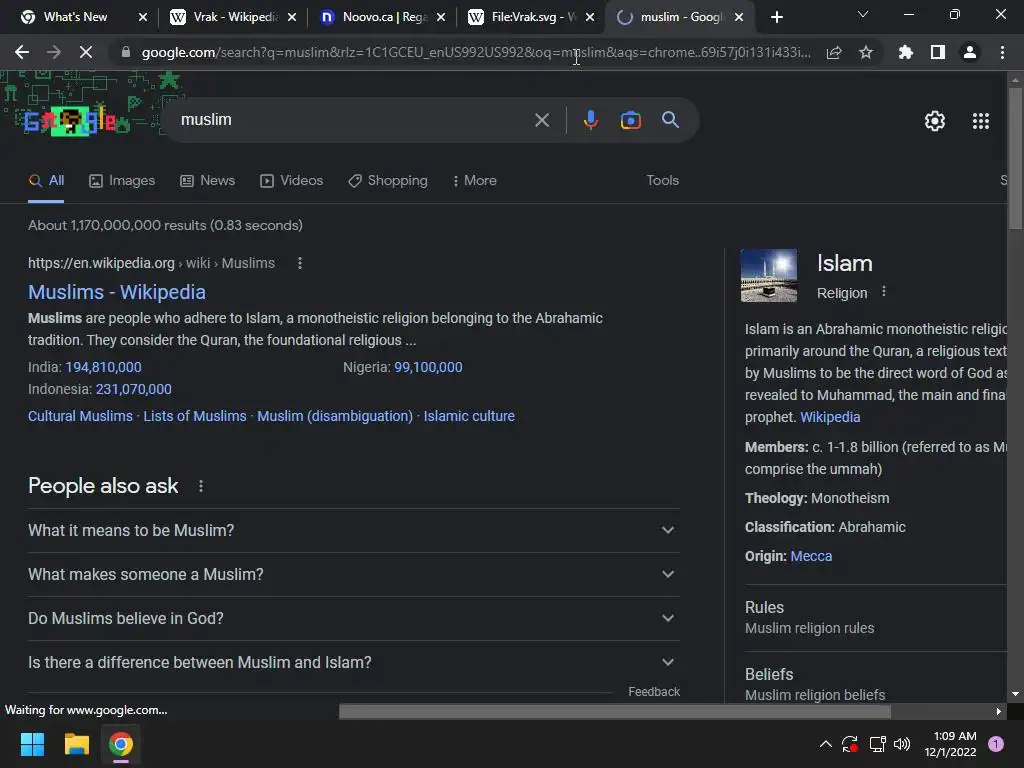Select the Shopping search tab
The width and height of the screenshot is (1024, 768).
[x=388, y=181]
